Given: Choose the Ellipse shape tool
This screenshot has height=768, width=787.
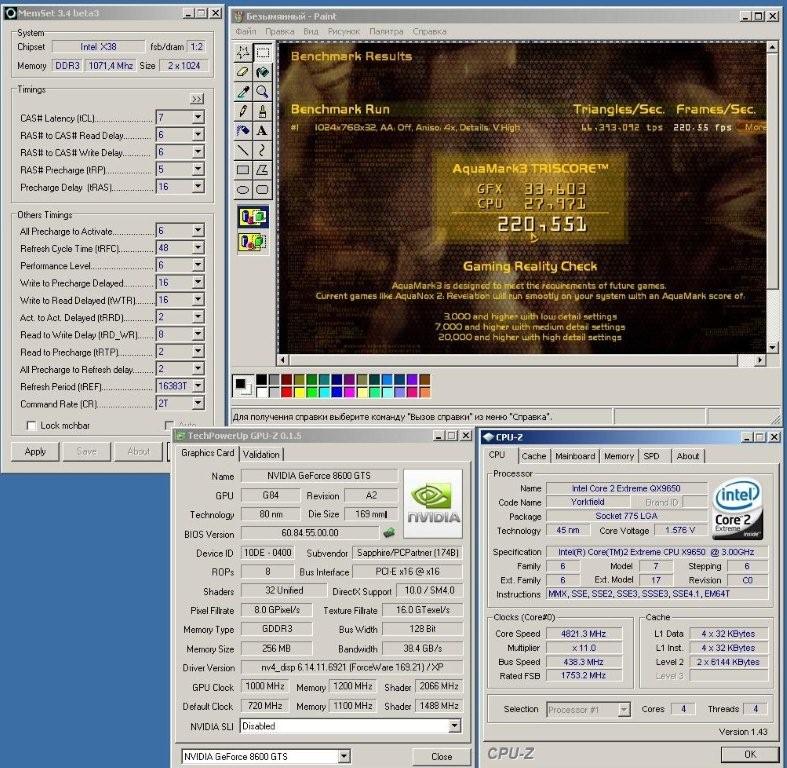Looking at the screenshot, I should point(243,189).
